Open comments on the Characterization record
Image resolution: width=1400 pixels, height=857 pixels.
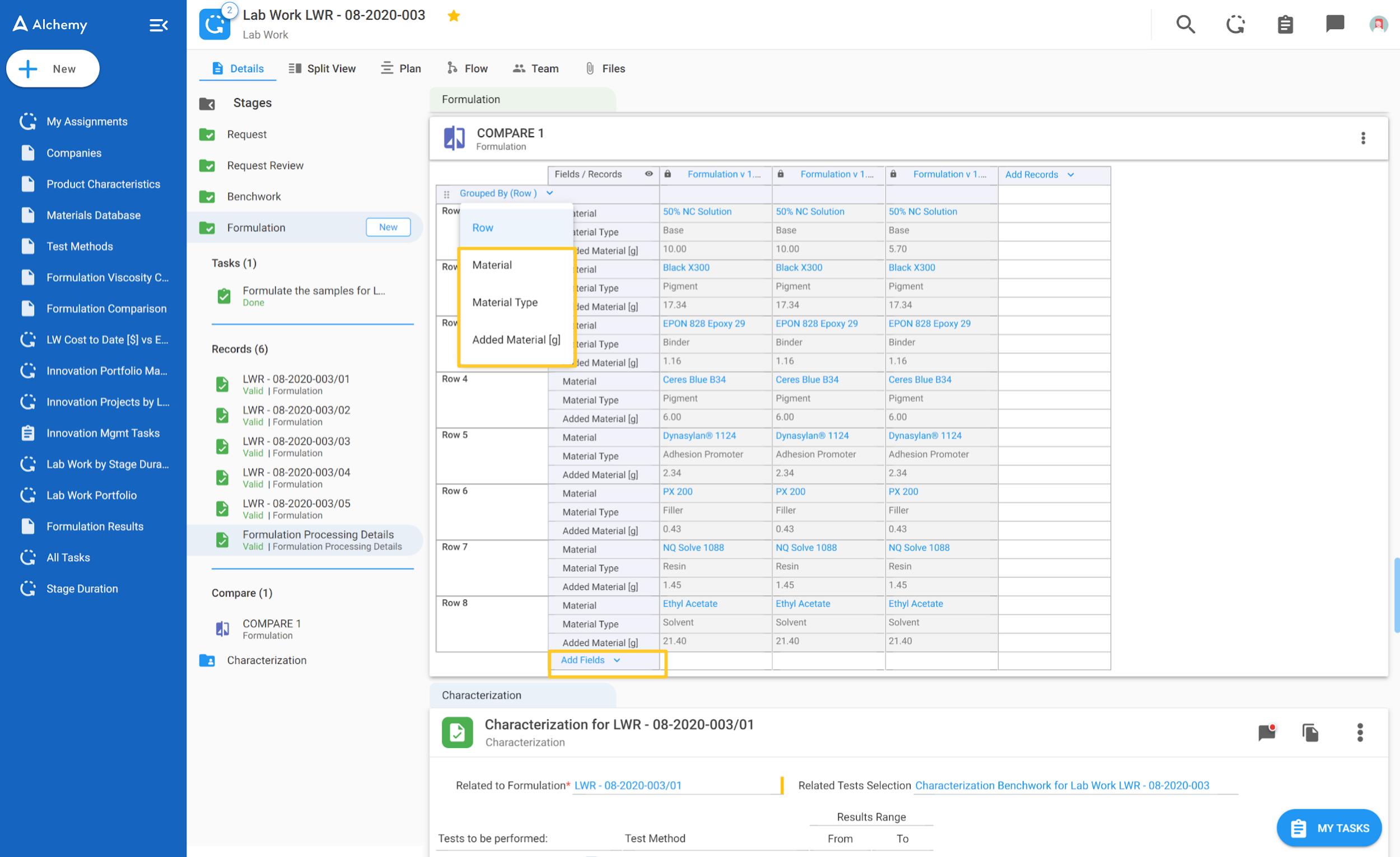coord(1267,733)
